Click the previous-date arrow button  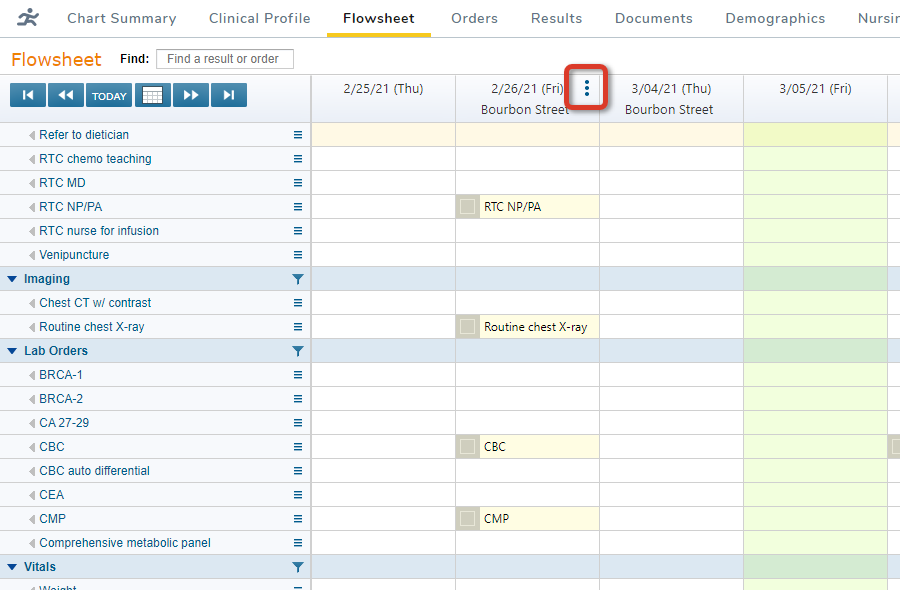click(x=67, y=95)
